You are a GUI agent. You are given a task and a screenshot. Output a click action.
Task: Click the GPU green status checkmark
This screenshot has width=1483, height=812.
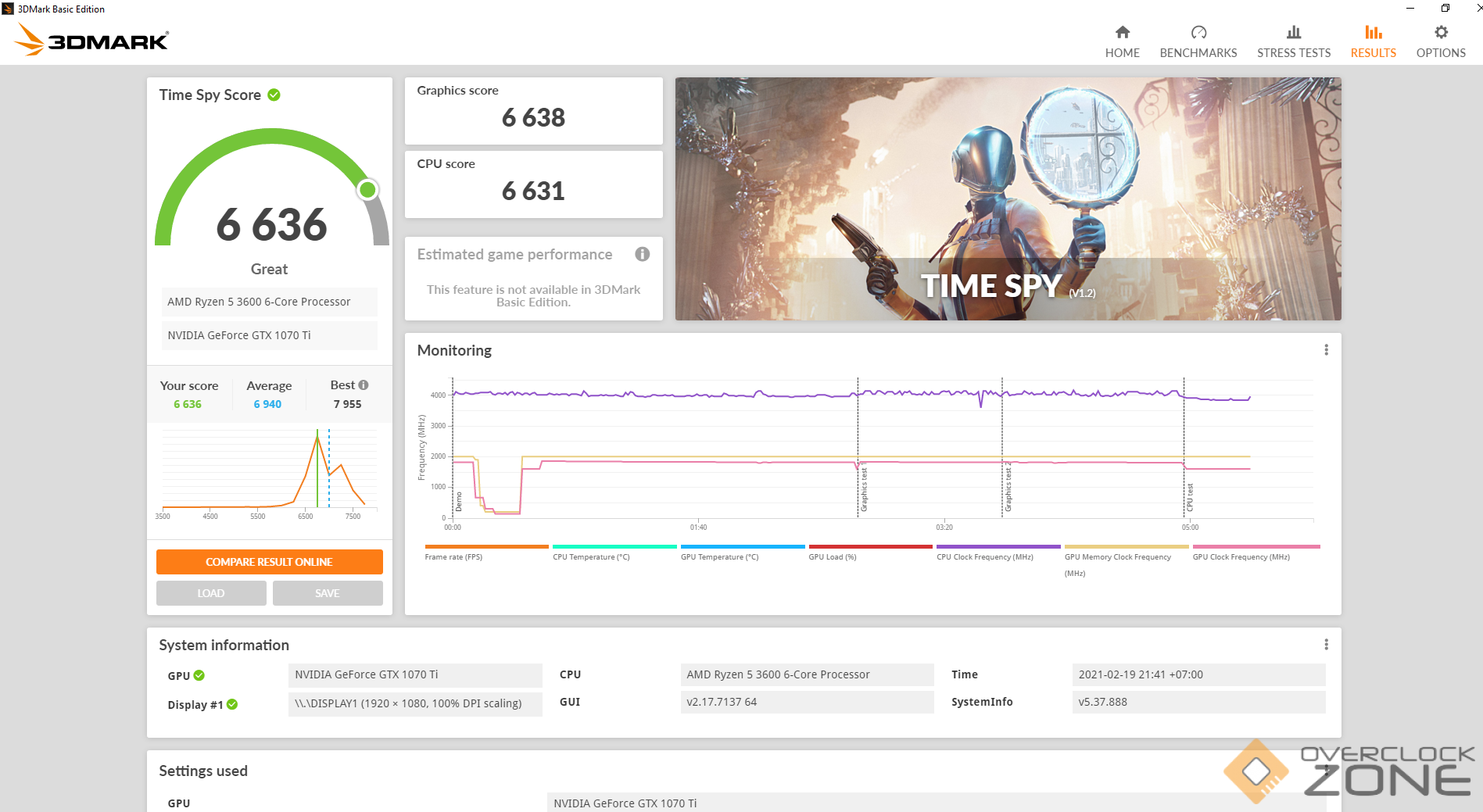(x=199, y=675)
